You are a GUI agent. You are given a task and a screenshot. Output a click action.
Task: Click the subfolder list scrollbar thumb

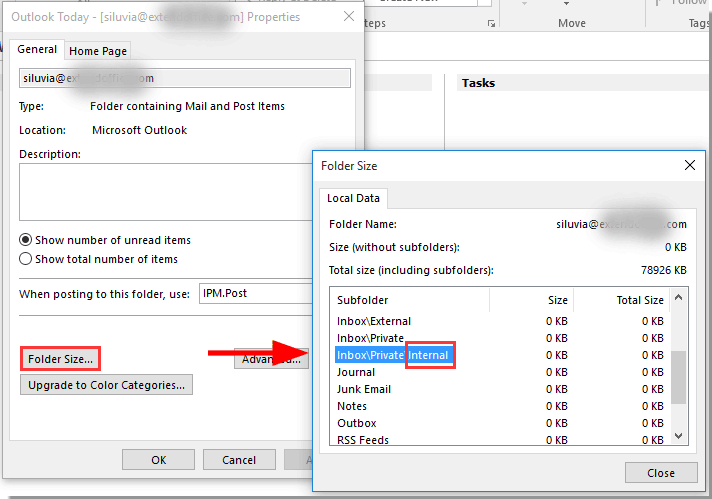pyautogui.click(x=679, y=376)
